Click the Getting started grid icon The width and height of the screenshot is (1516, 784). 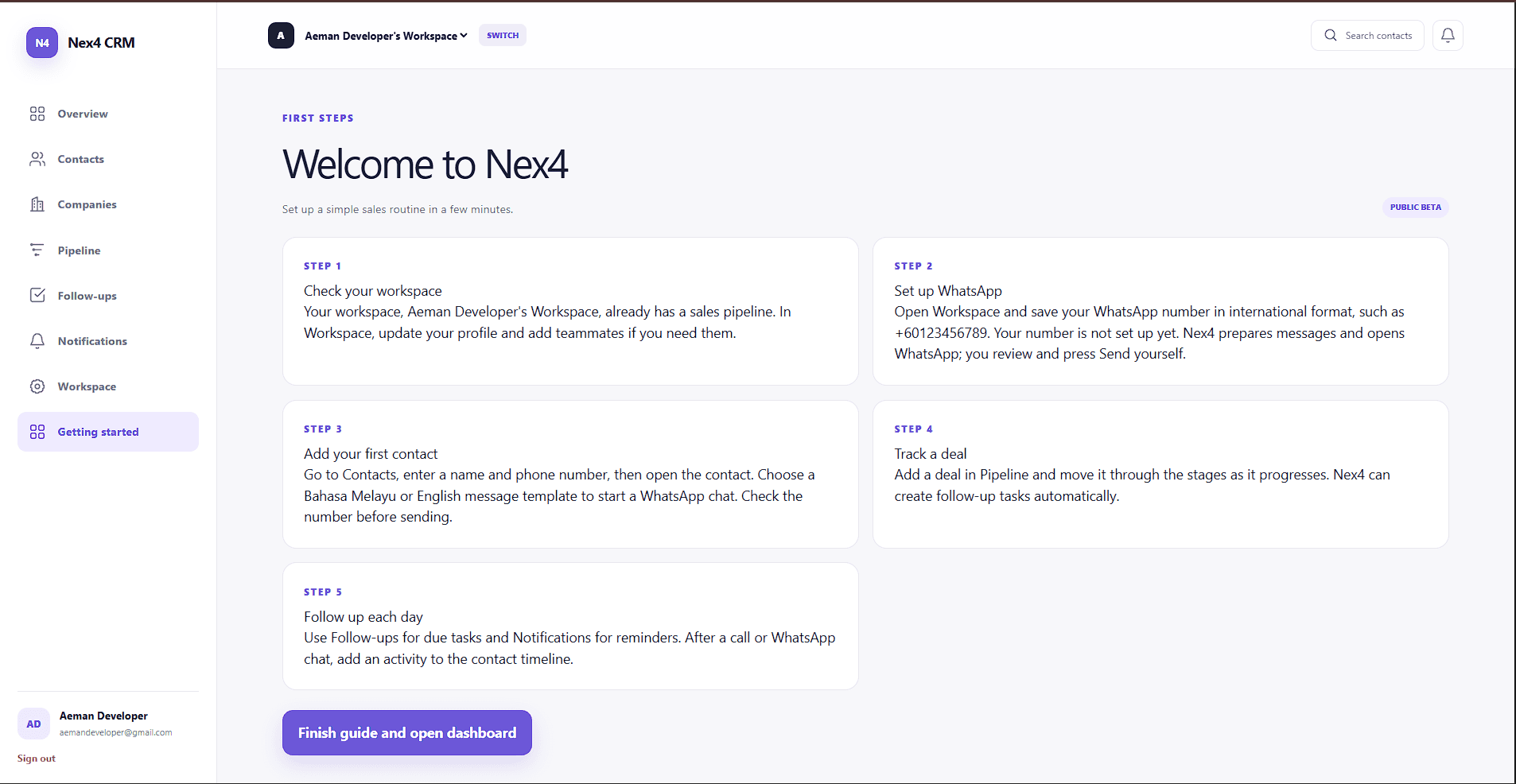point(37,432)
